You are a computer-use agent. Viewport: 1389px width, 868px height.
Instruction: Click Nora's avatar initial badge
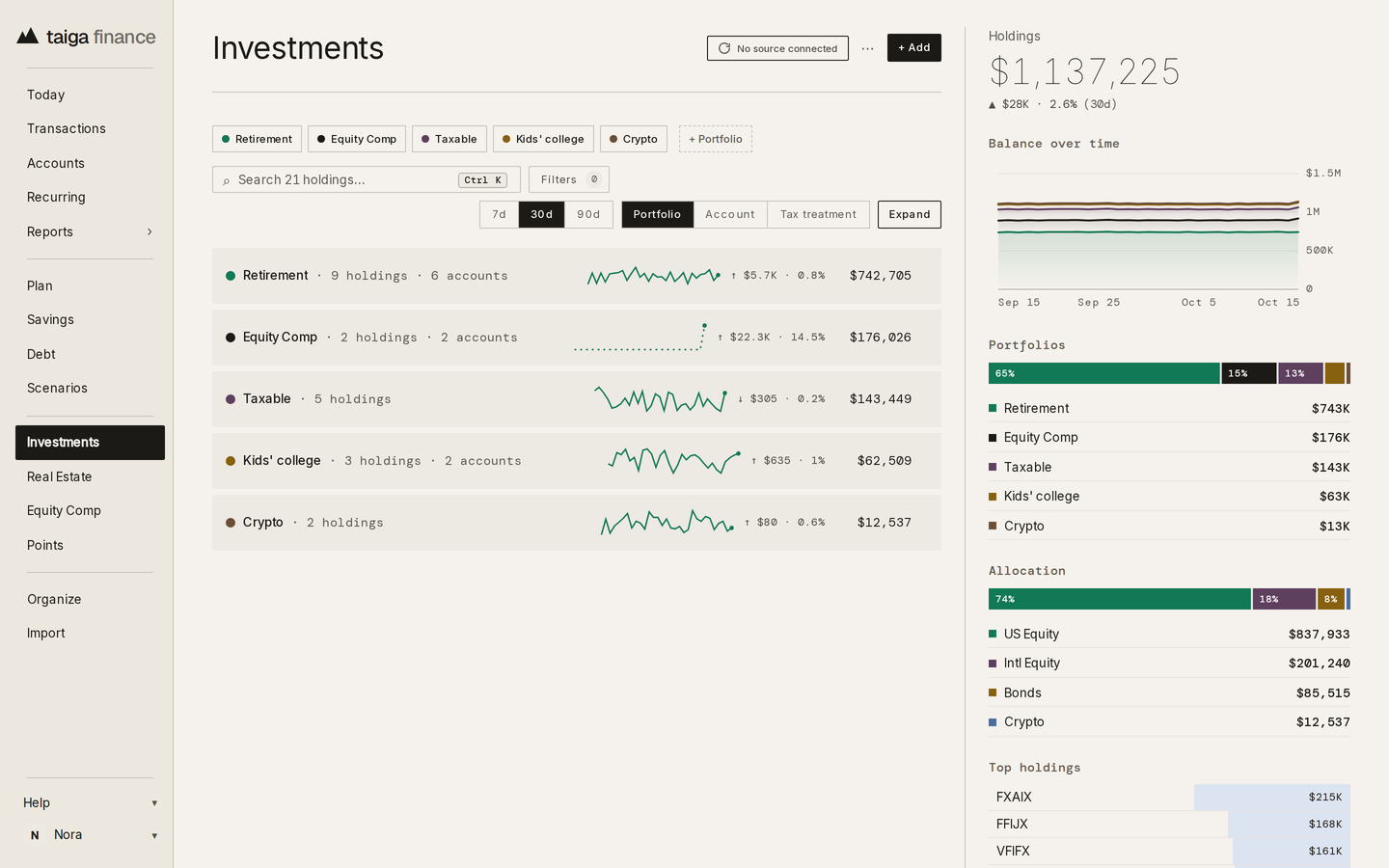click(35, 835)
